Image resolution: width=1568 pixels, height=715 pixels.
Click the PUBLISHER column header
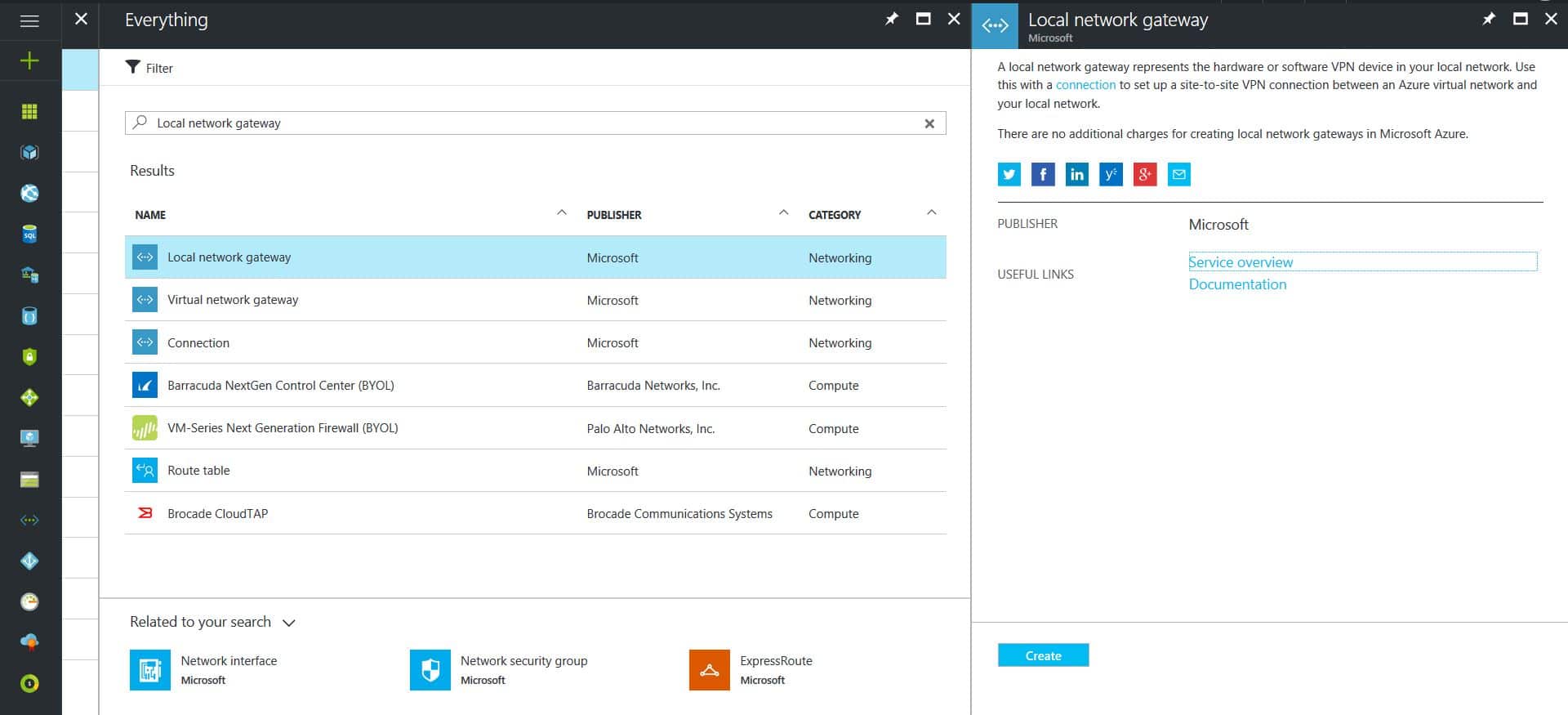click(x=614, y=215)
